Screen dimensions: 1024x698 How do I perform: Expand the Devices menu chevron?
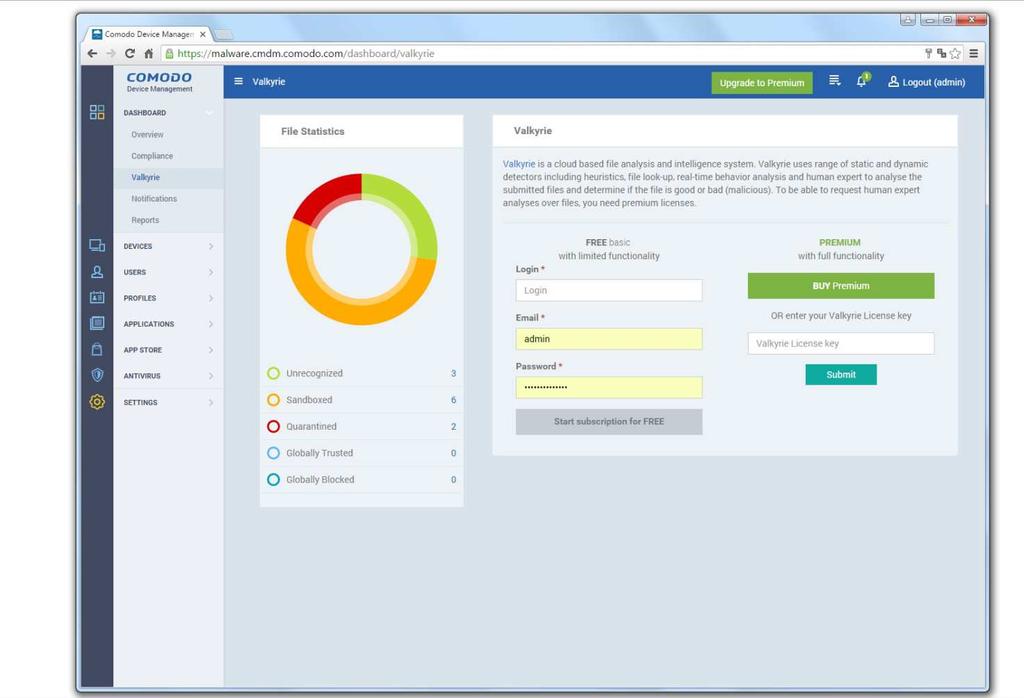tap(211, 246)
